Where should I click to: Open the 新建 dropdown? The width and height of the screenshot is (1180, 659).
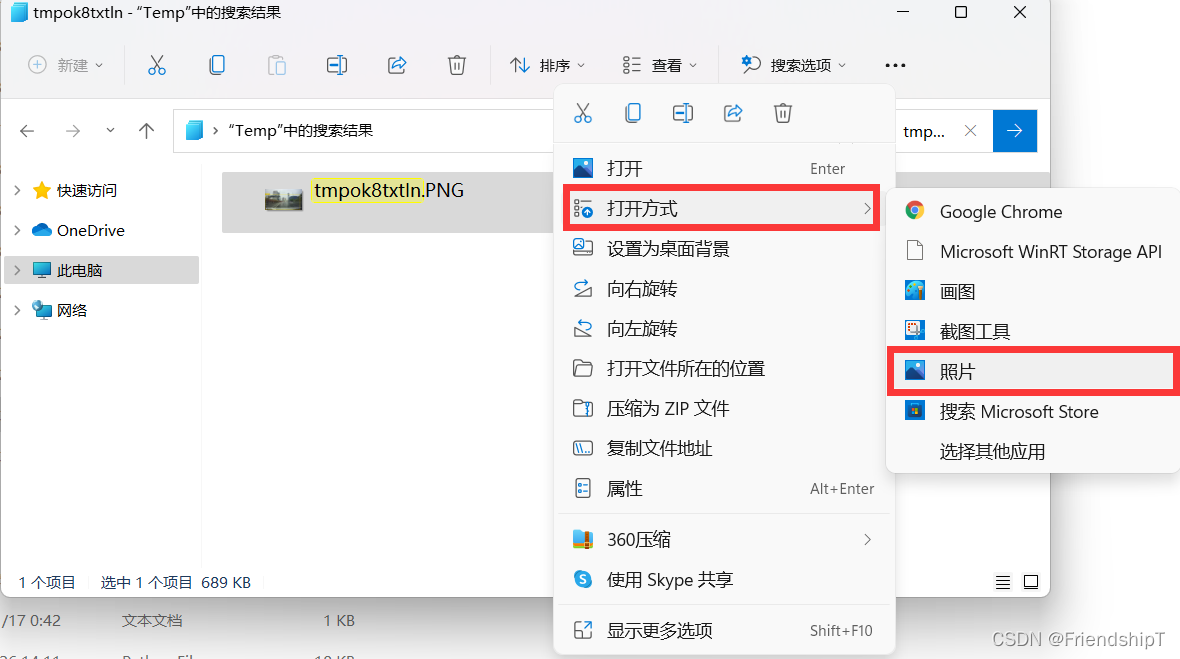pyautogui.click(x=65, y=65)
